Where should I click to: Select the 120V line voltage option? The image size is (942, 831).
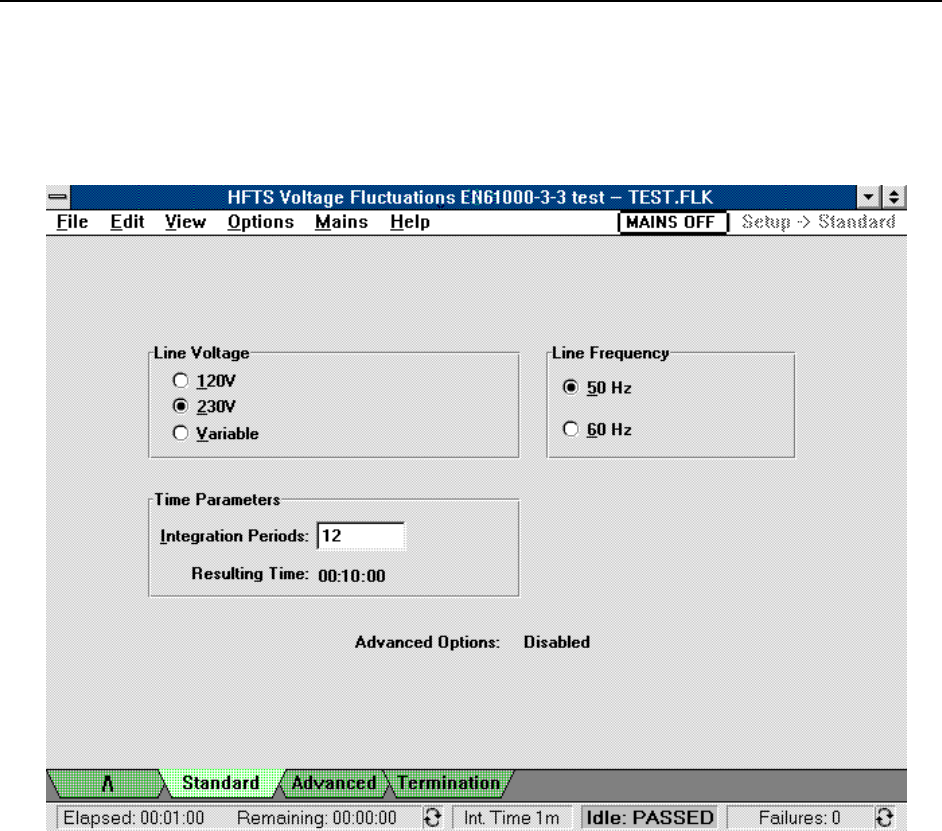pos(204,381)
